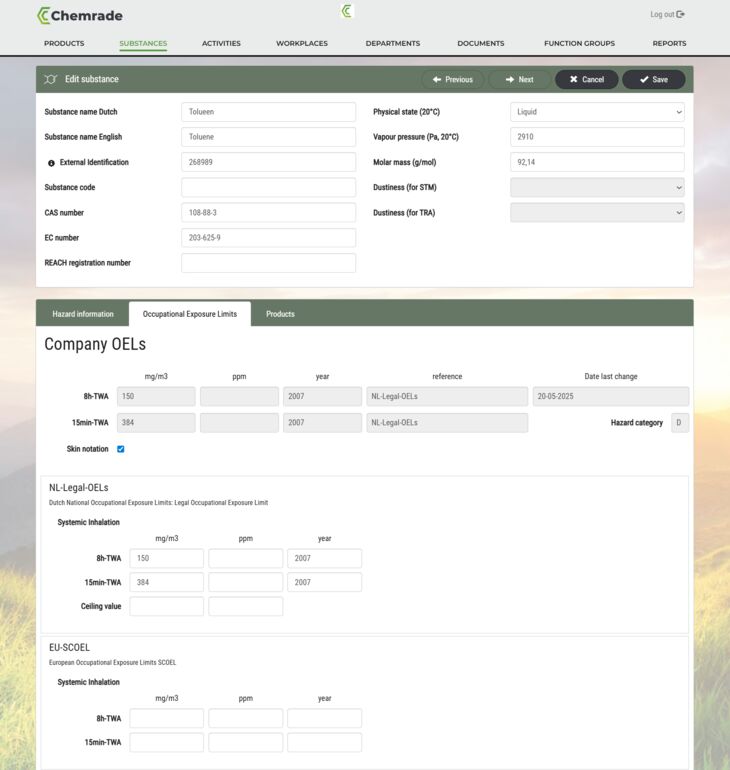Click the Company OELs 8h-TWA reference field
Screen dimensions: 730x770
[x=447, y=396]
